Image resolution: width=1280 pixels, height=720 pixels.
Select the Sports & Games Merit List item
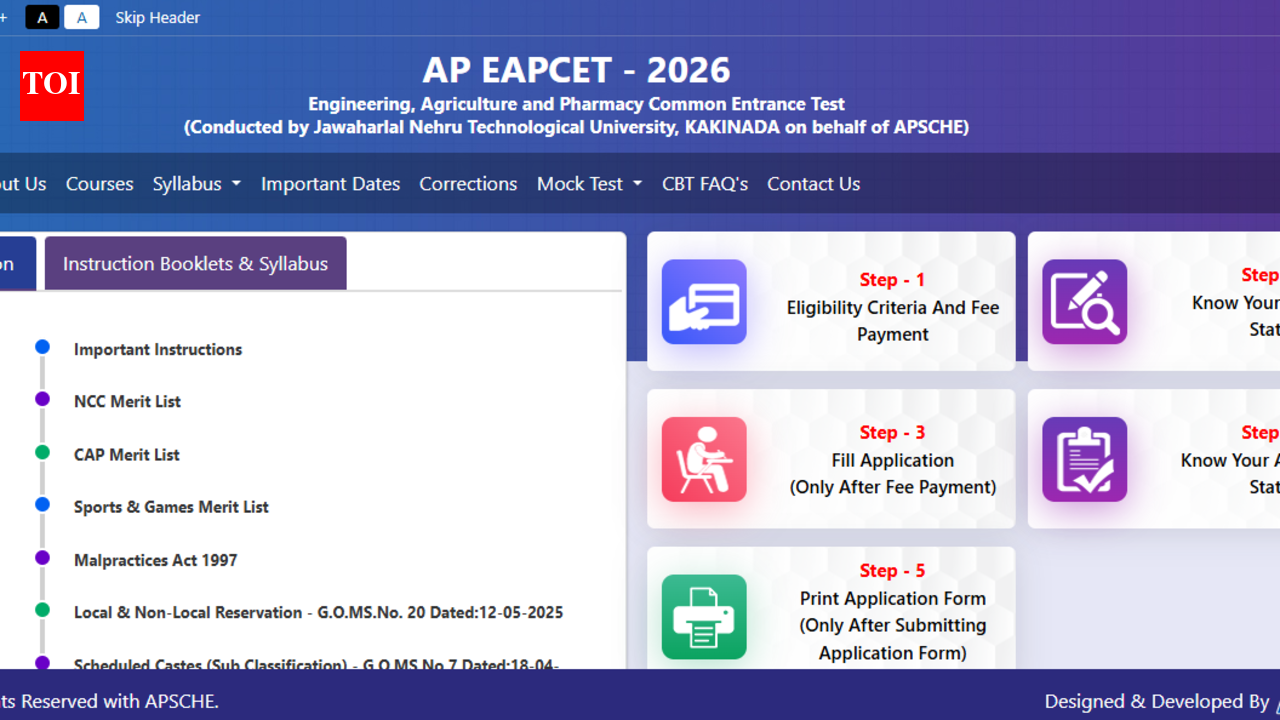click(x=171, y=507)
